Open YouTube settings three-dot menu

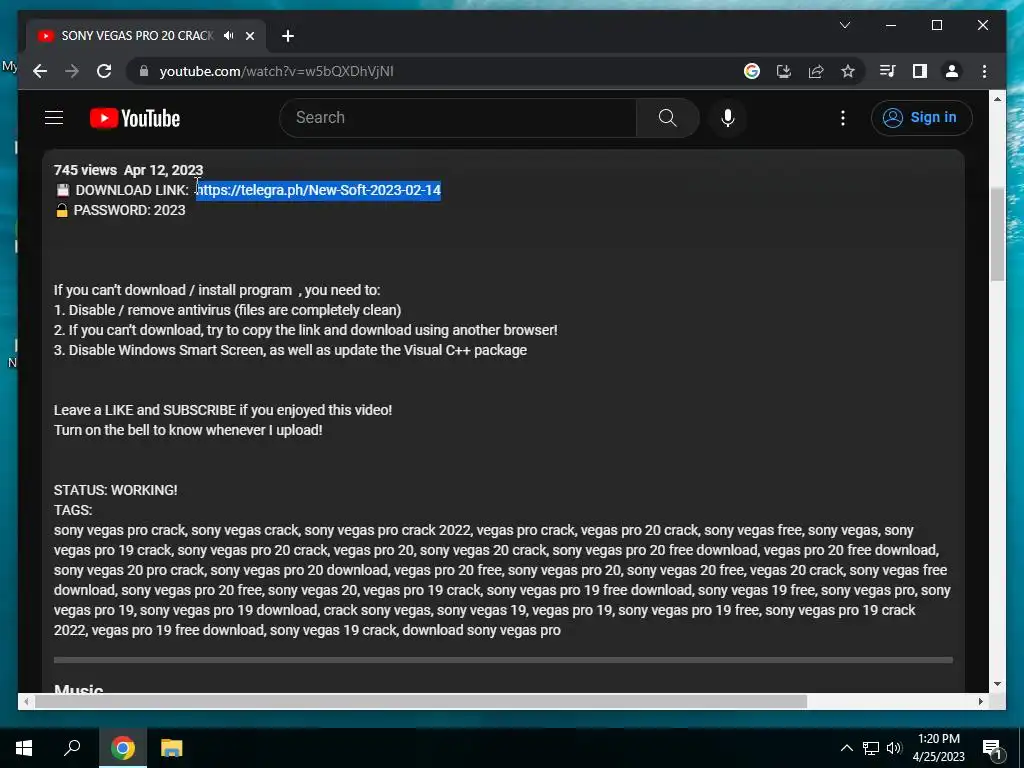[x=842, y=118]
